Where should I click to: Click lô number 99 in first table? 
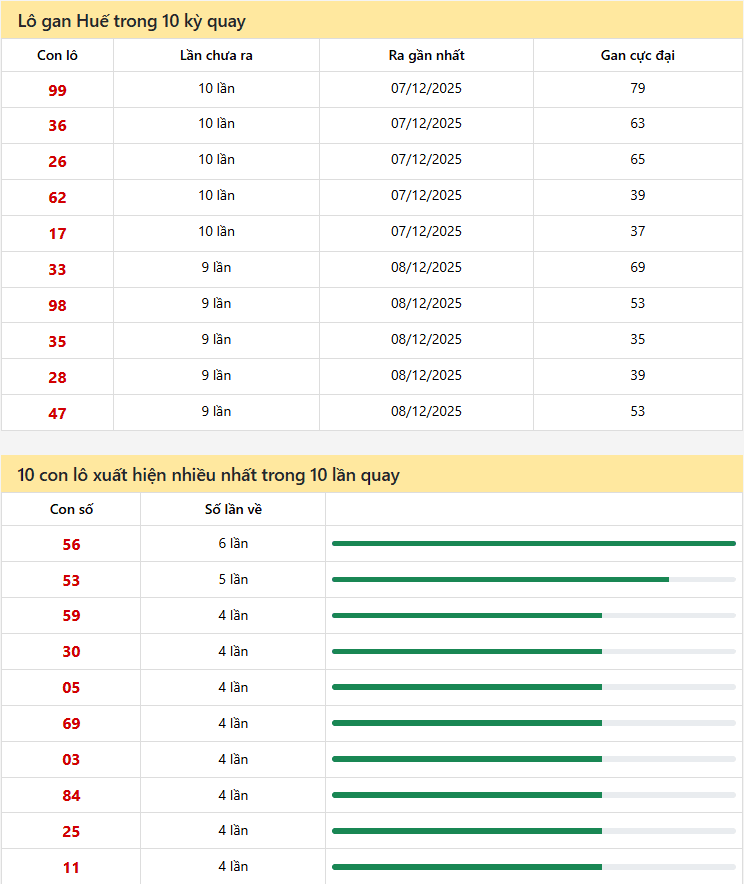click(x=57, y=90)
